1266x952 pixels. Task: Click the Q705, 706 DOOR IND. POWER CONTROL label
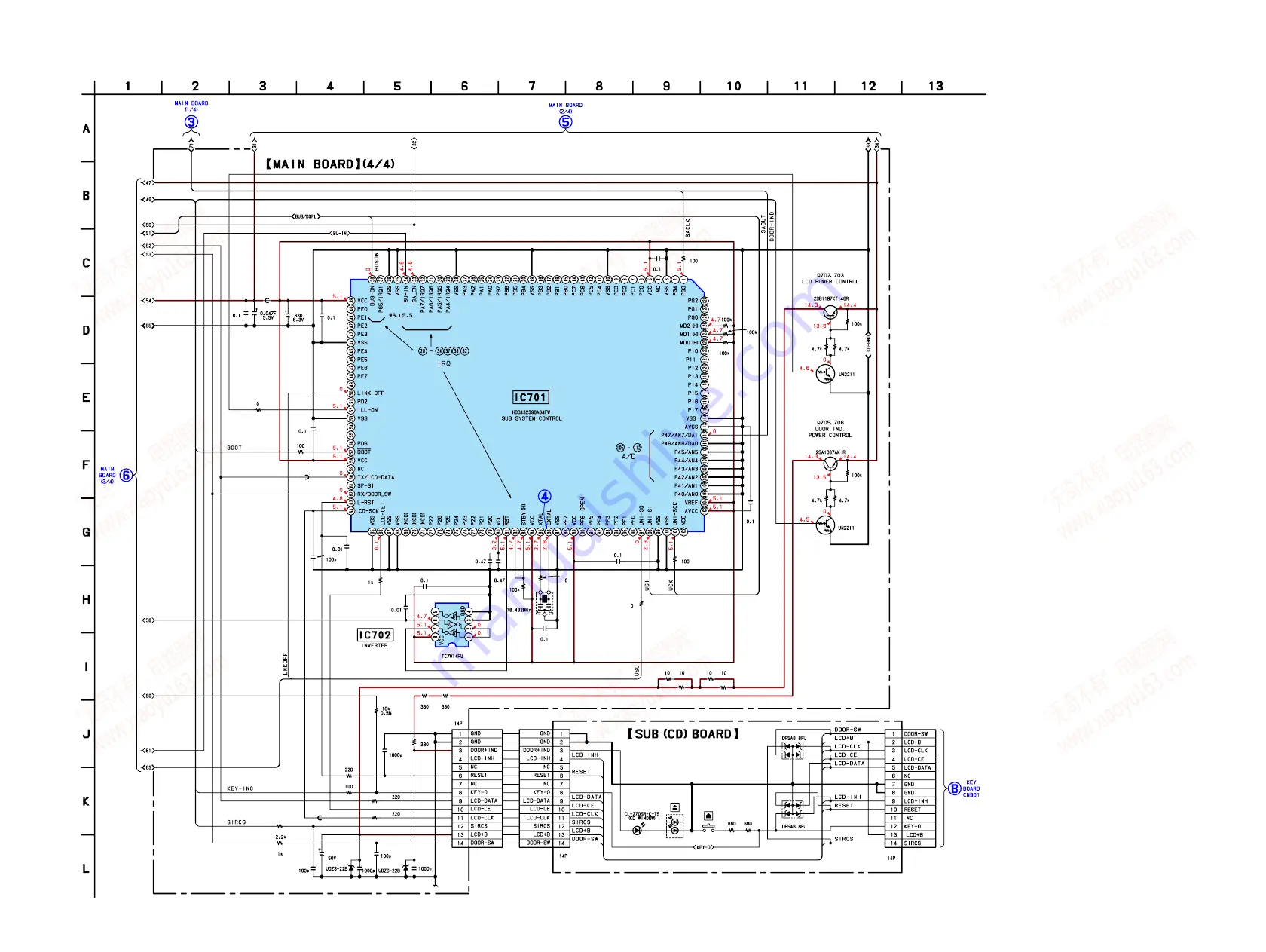pyautogui.click(x=830, y=429)
